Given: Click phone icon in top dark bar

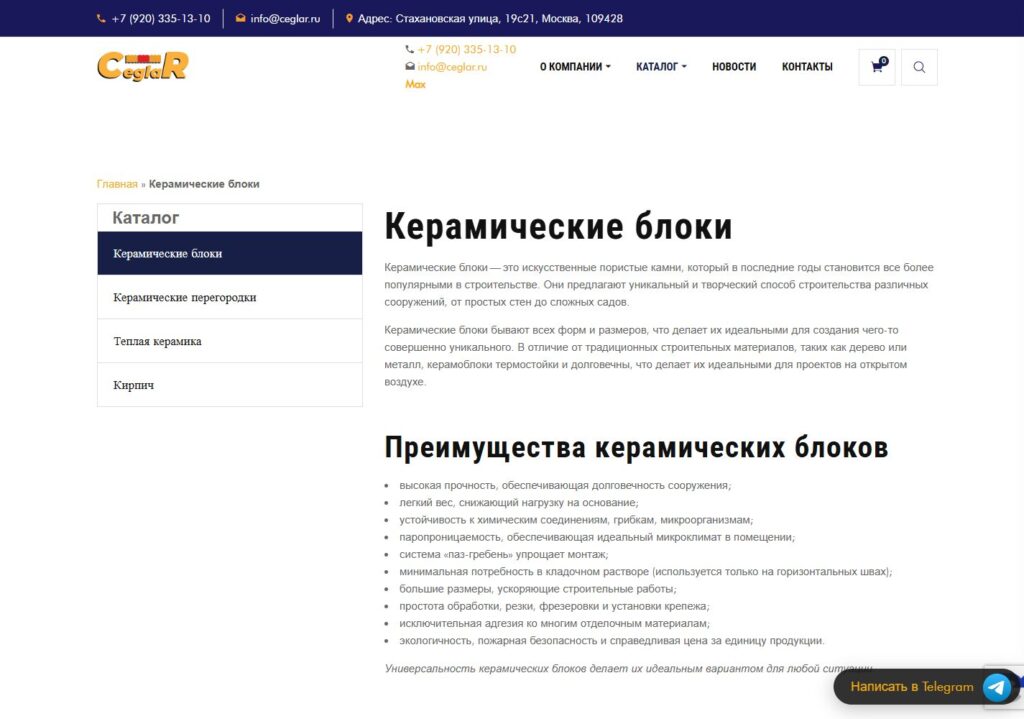Looking at the screenshot, I should 101,18.
